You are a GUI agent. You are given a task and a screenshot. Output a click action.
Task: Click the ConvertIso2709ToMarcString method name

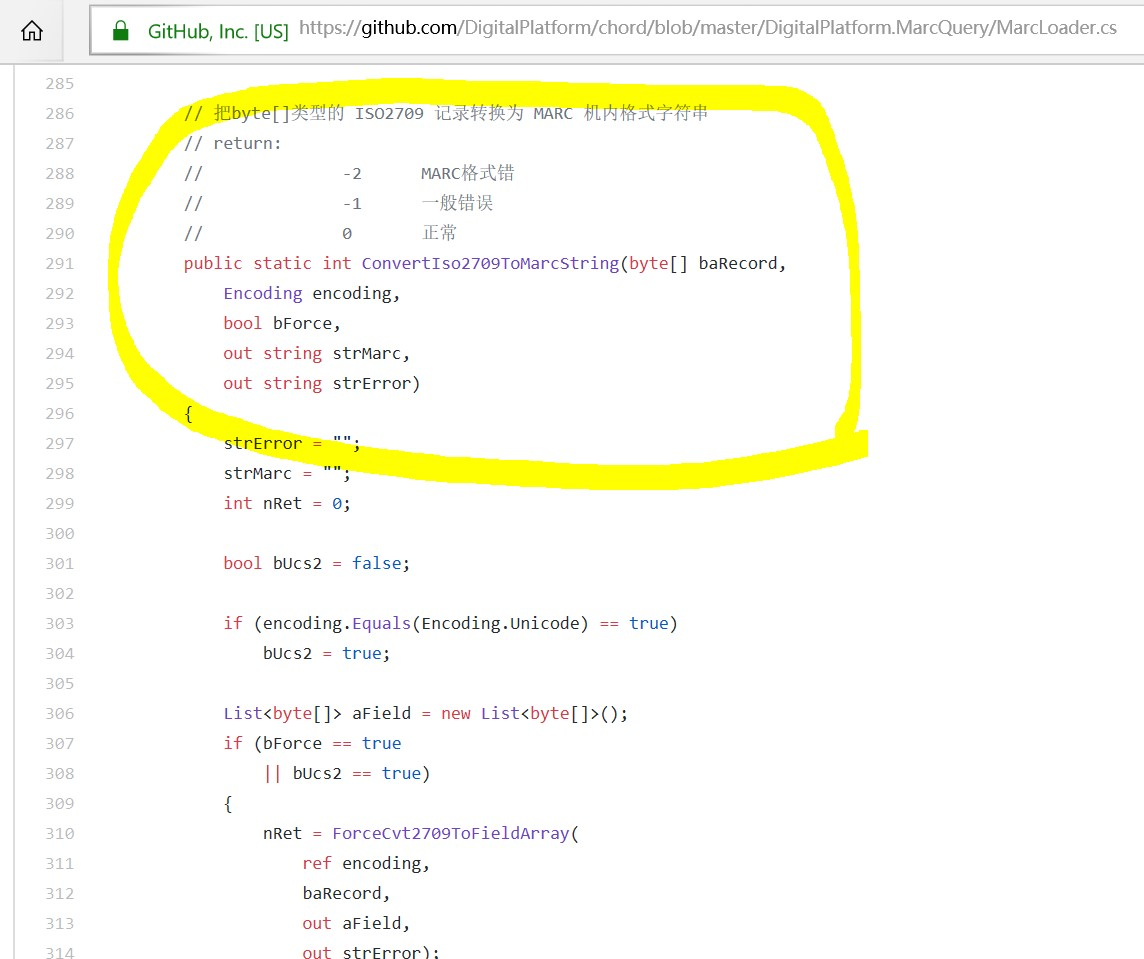tap(490, 263)
